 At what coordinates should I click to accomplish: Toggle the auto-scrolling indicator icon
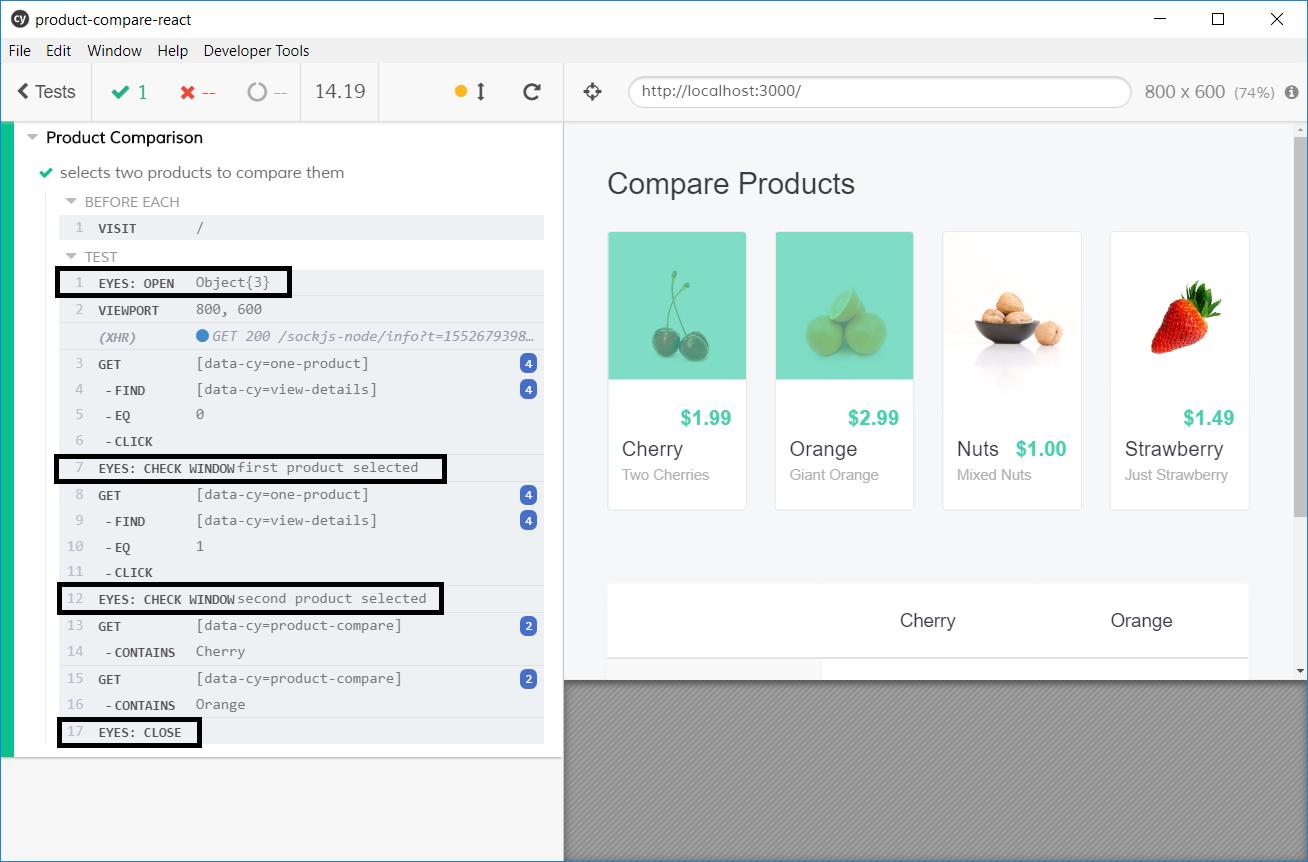pyautogui.click(x=470, y=92)
